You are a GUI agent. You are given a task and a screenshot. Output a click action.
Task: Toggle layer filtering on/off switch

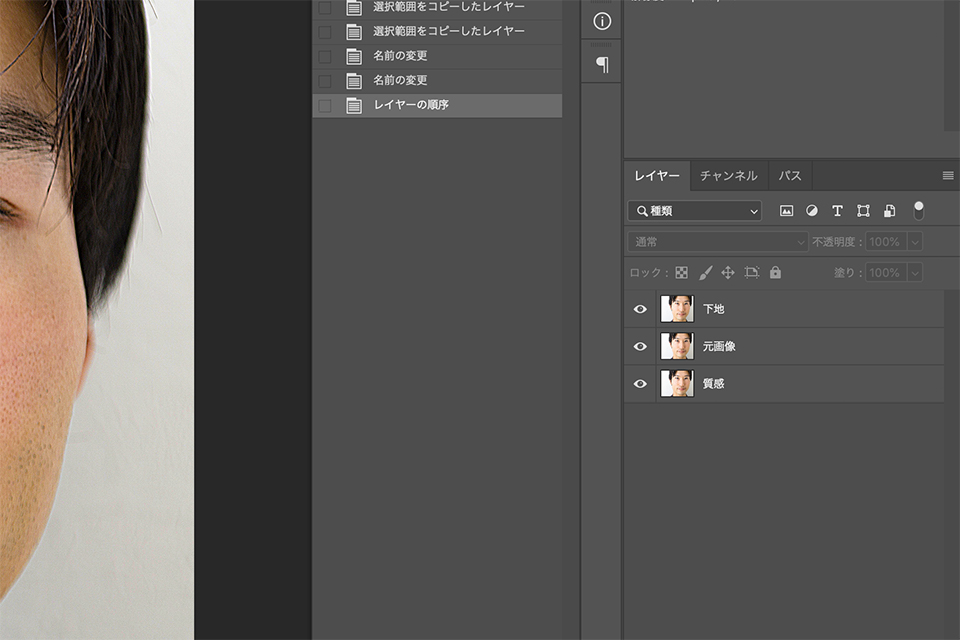[x=918, y=211]
